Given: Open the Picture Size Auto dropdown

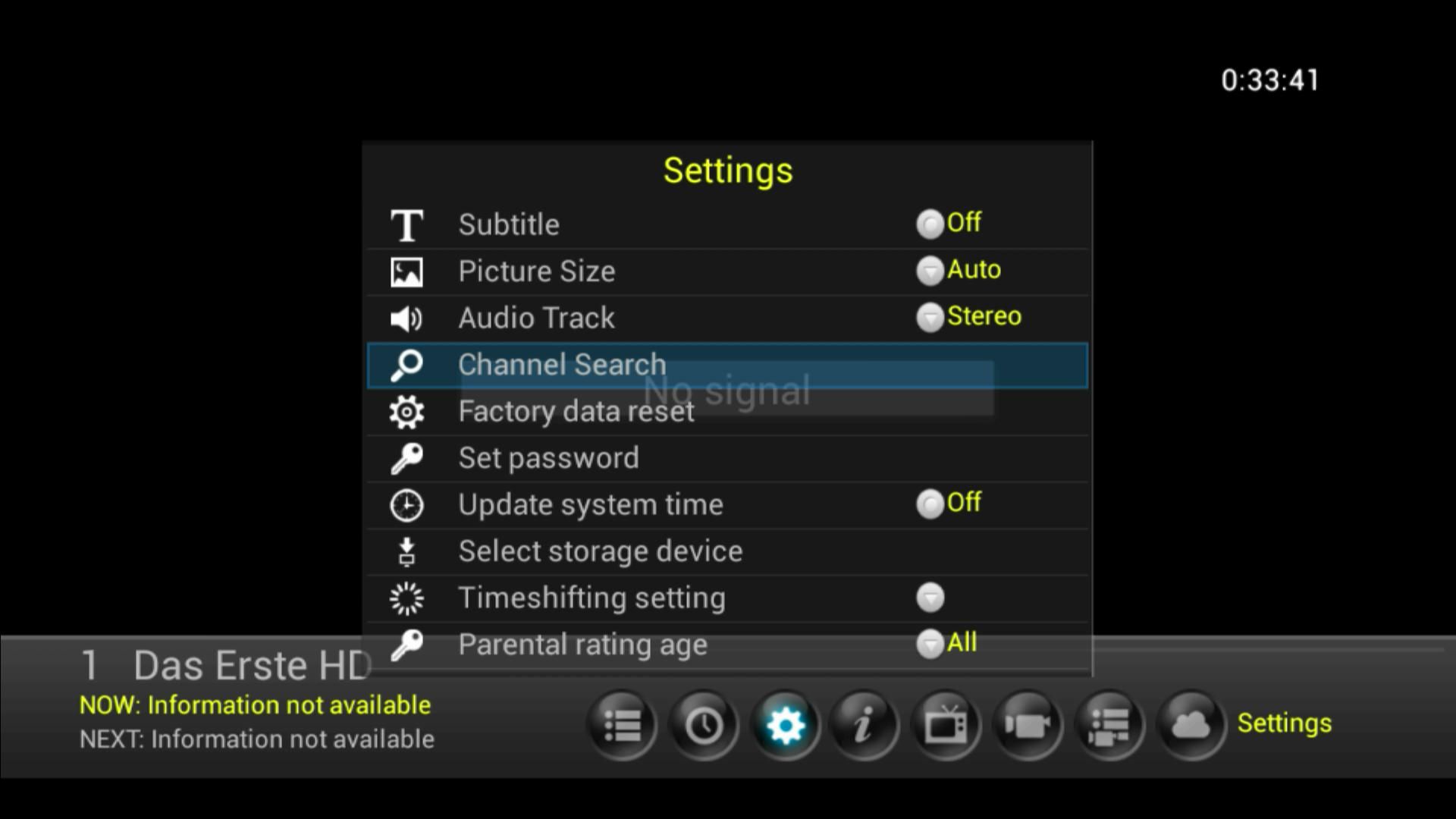Looking at the screenshot, I should (959, 270).
